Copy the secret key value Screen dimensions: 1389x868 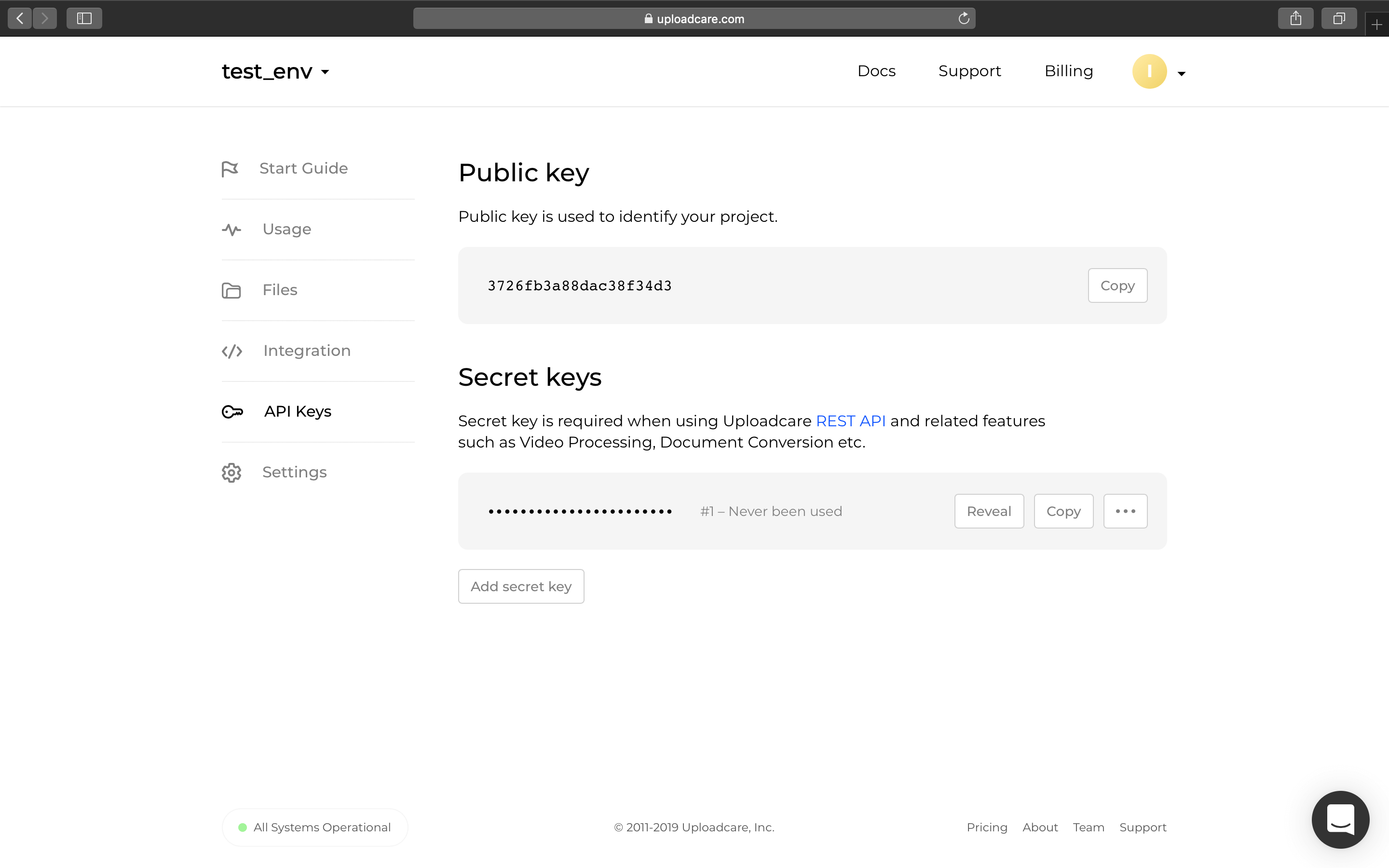tap(1063, 511)
